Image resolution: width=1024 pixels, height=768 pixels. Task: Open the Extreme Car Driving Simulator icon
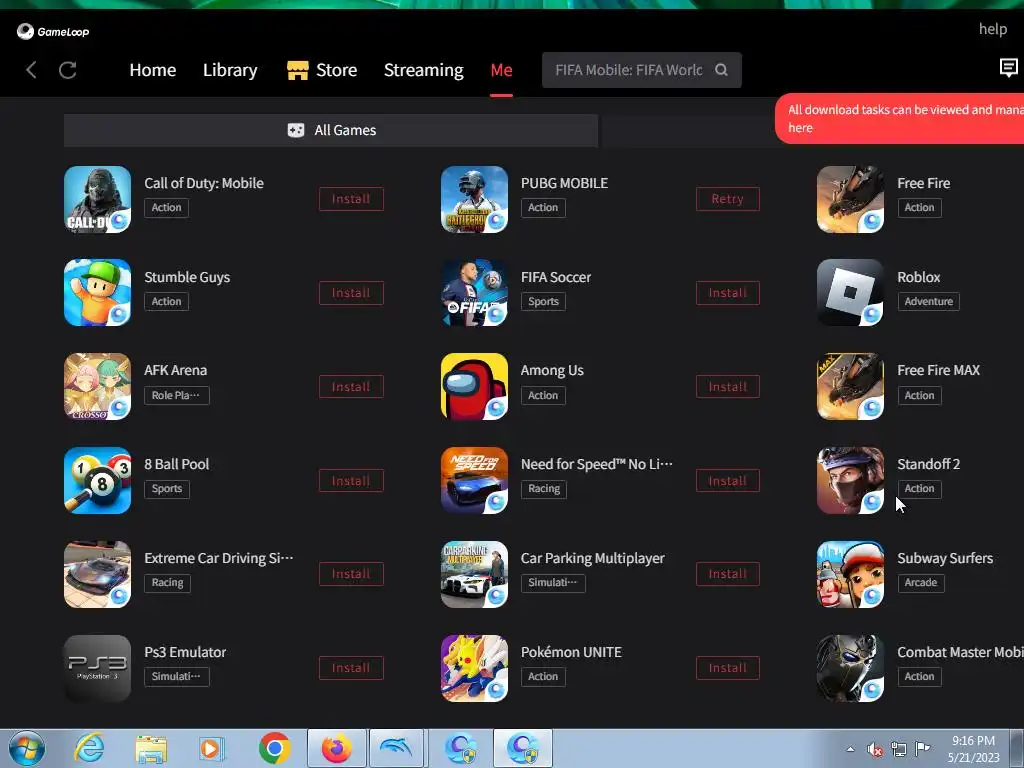click(97, 575)
